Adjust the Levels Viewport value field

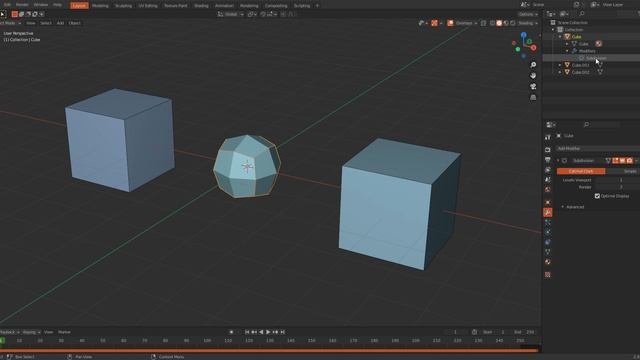point(617,180)
